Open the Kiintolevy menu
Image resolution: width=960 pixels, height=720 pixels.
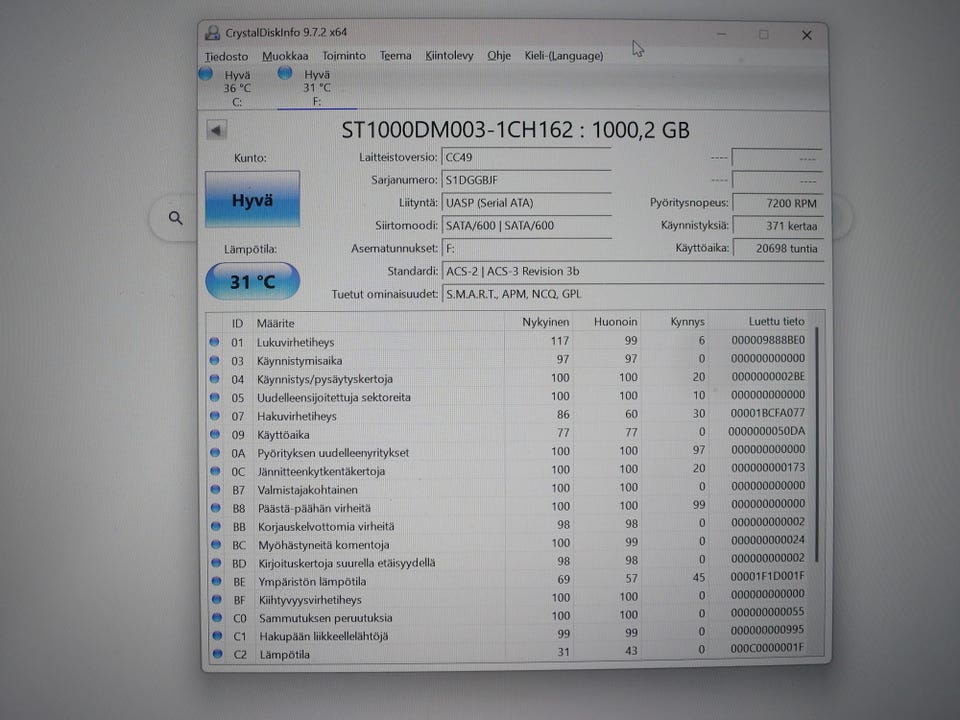(x=449, y=56)
